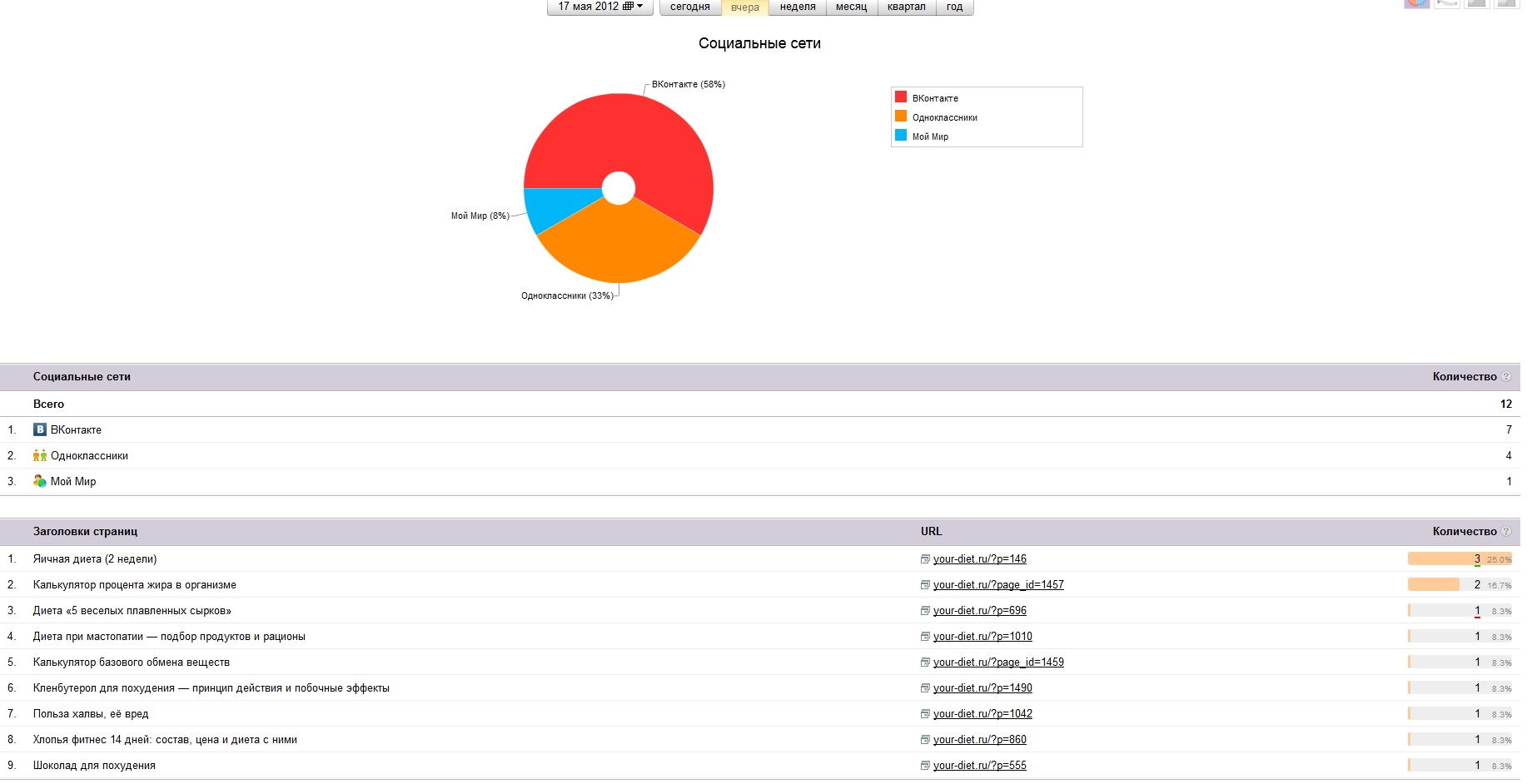This screenshot has height=784, width=1537.
Task: Open new-window icon beside your-diet.ru/?p=860
Action: [x=925, y=741]
